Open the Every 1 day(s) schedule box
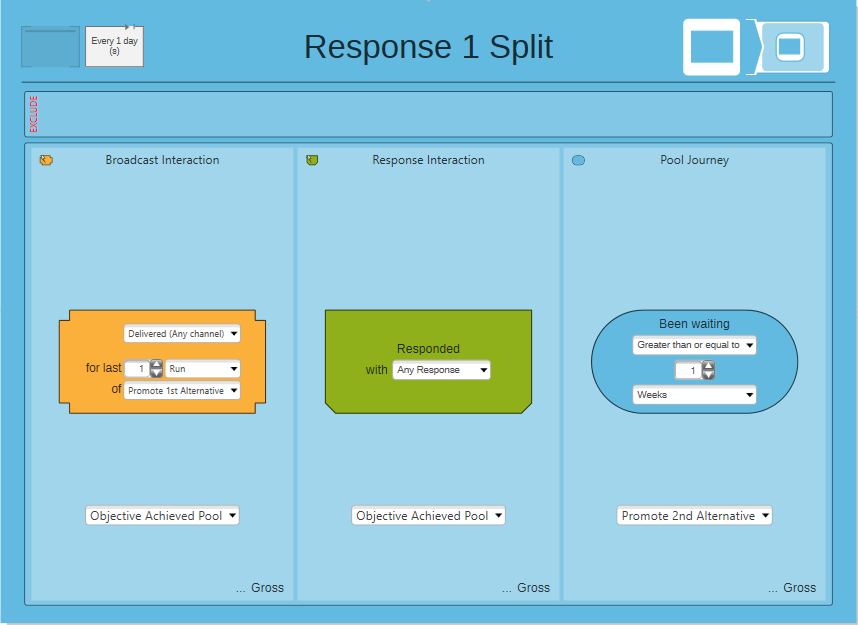 [114, 47]
